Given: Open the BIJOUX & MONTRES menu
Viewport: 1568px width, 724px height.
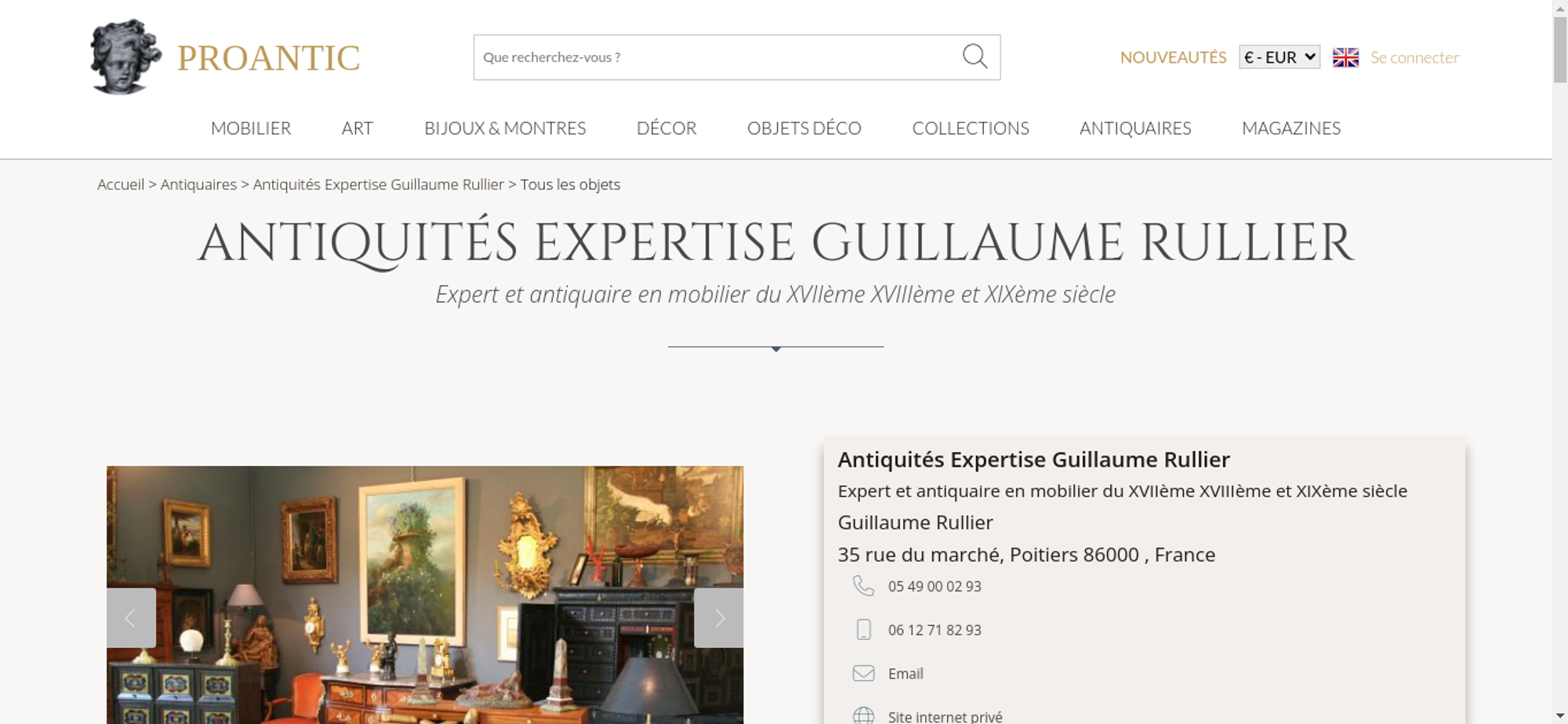Looking at the screenshot, I should click(505, 128).
